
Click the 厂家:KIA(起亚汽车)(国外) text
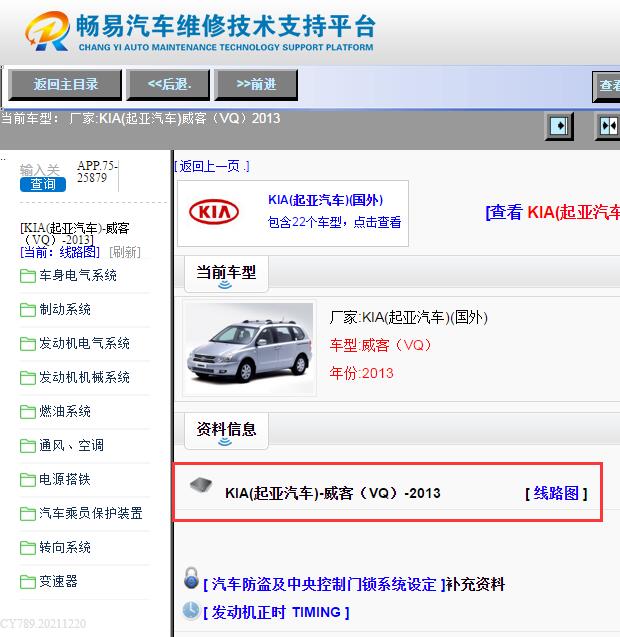409,317
